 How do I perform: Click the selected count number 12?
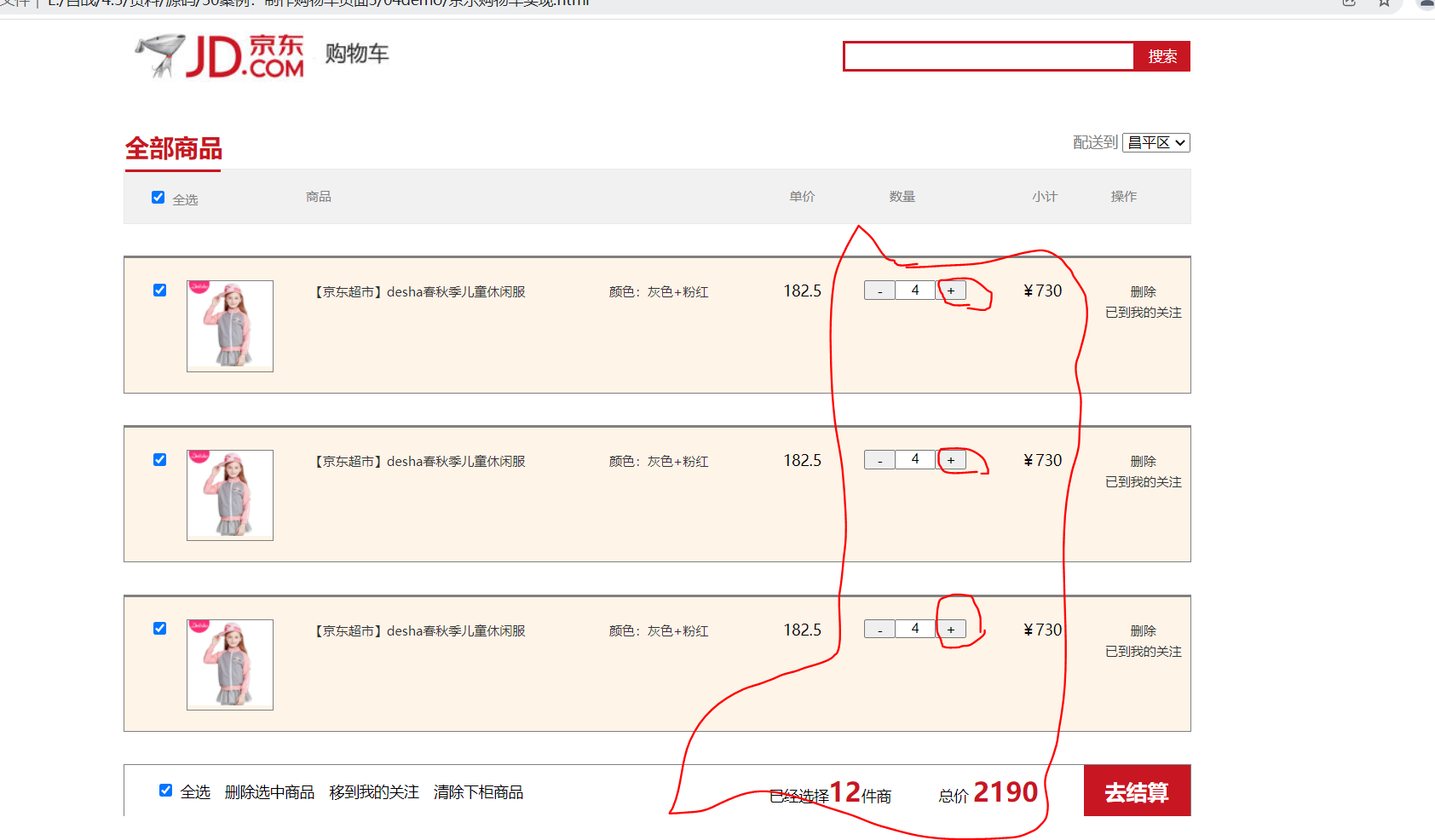tap(845, 792)
